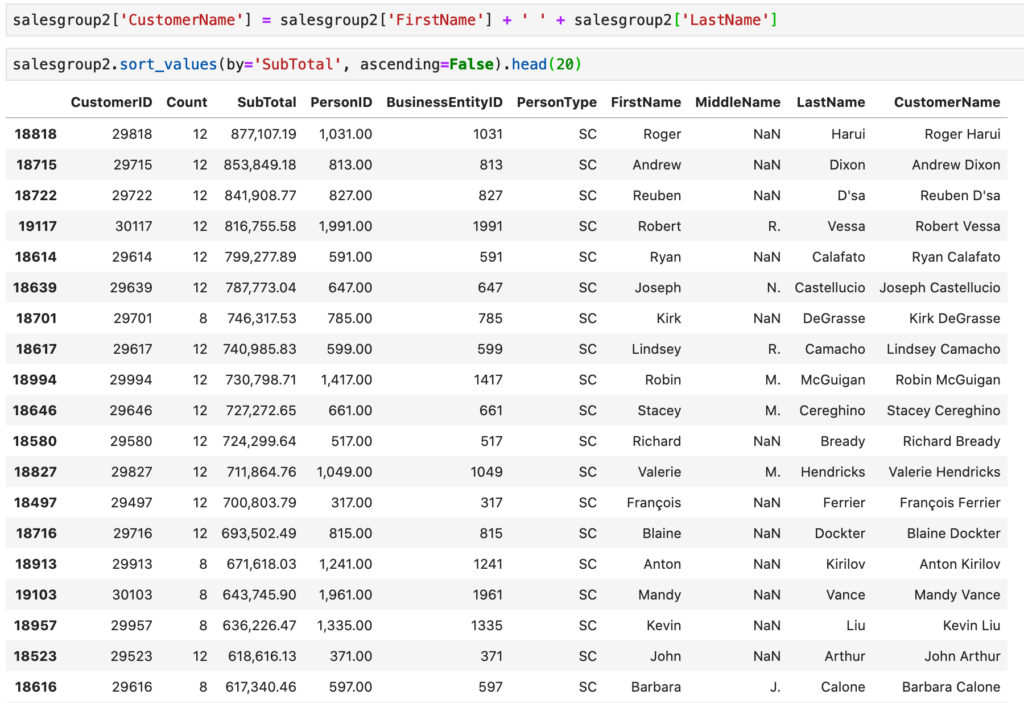Click the LastName column header

click(x=831, y=102)
